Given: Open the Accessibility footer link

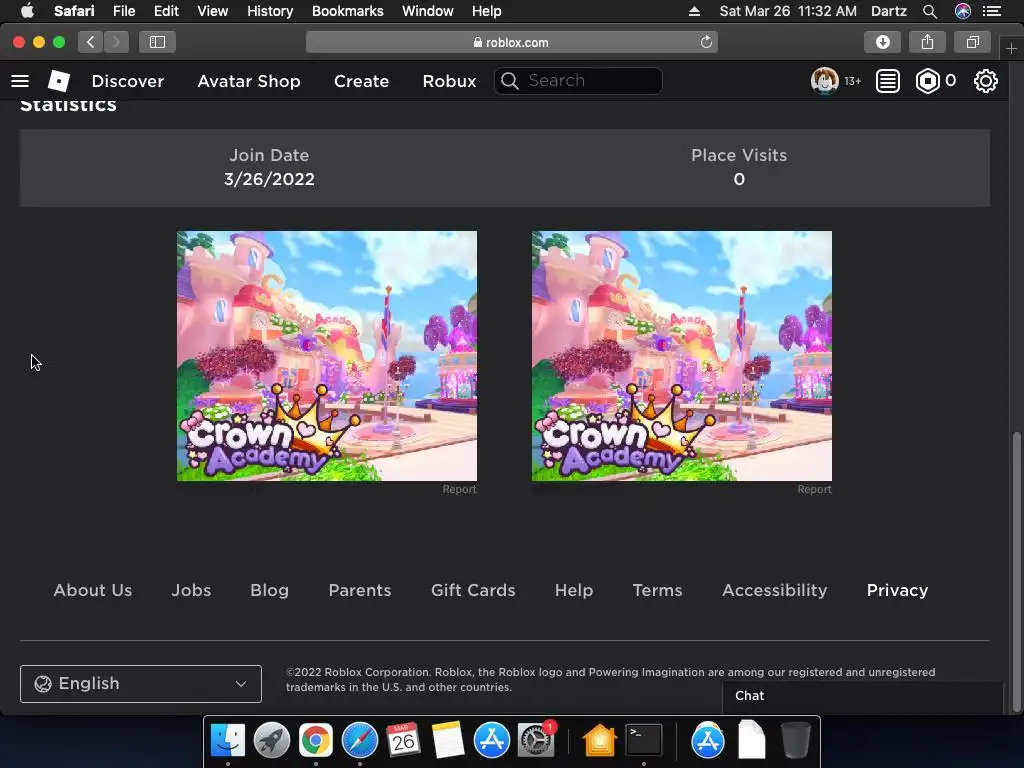Looking at the screenshot, I should coord(775,590).
